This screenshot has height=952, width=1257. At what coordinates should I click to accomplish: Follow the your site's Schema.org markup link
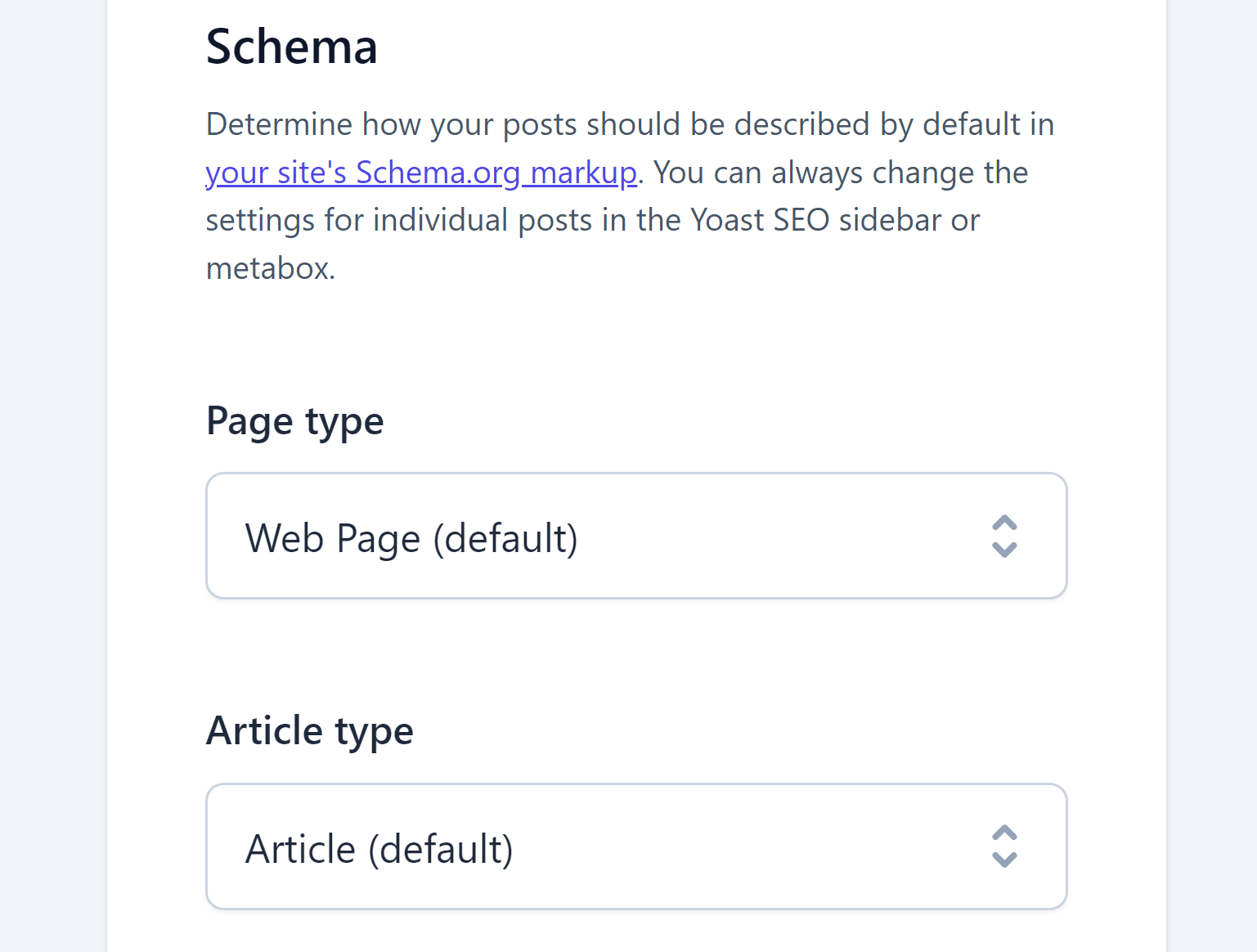(420, 173)
